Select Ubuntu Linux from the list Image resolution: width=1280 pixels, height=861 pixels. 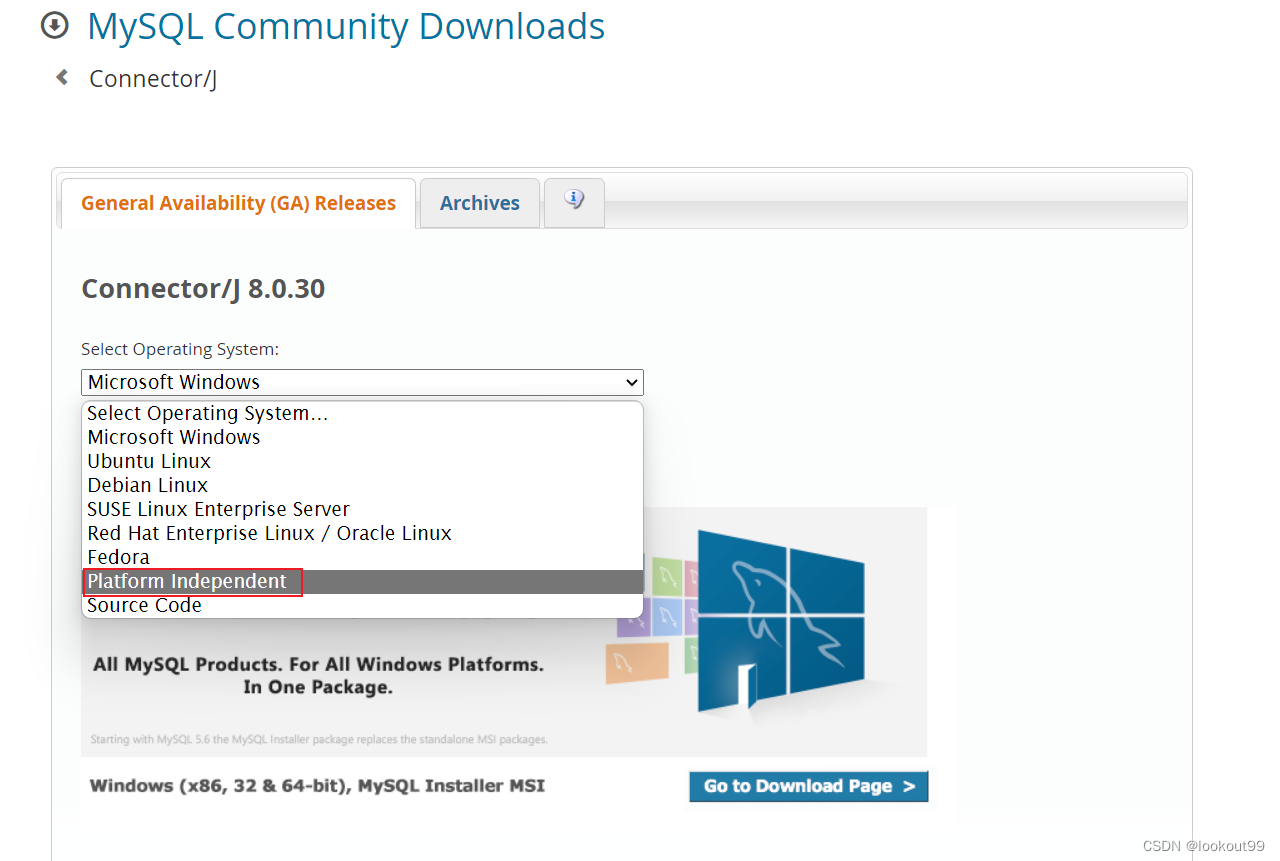[x=362, y=461]
